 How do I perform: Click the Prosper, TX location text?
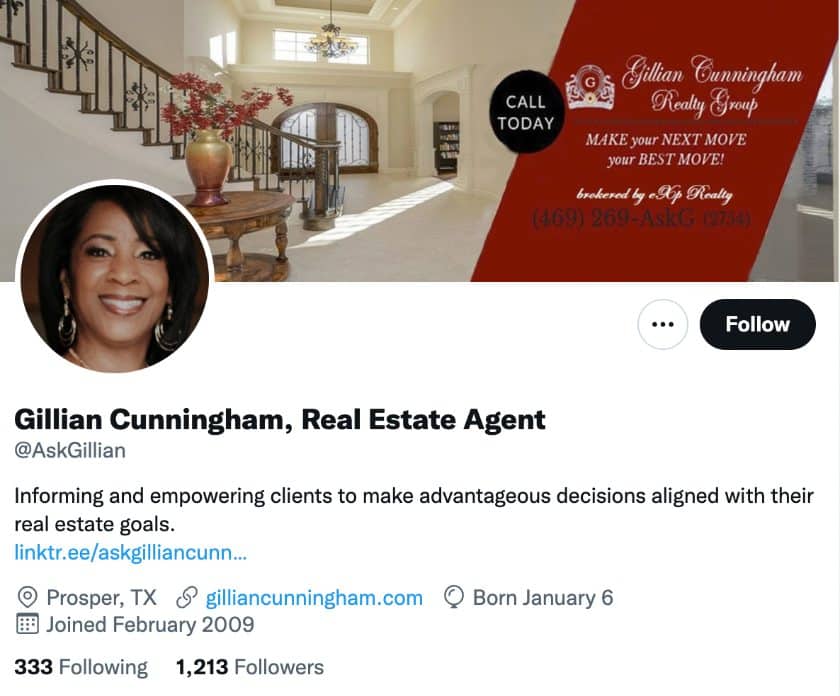point(102,597)
